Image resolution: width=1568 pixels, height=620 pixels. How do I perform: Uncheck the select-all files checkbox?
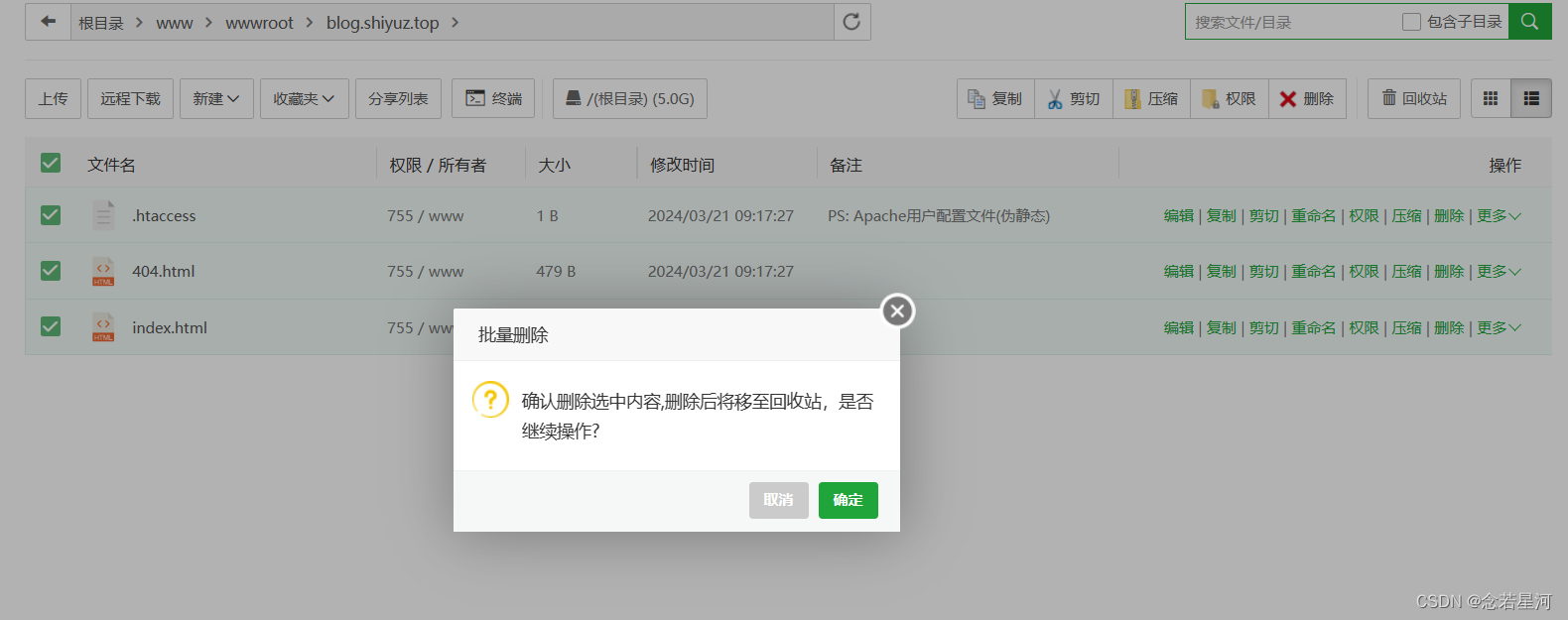(x=51, y=164)
